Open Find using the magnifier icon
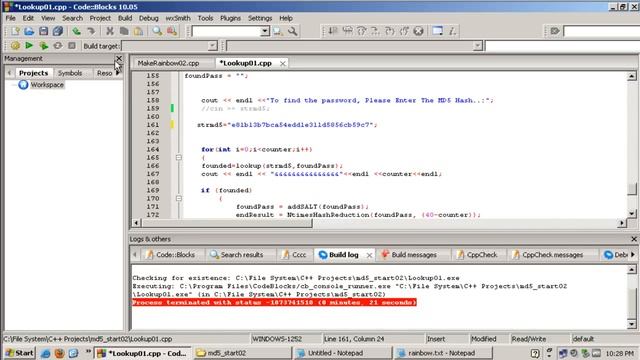This screenshot has width=640, height=360. point(157,31)
